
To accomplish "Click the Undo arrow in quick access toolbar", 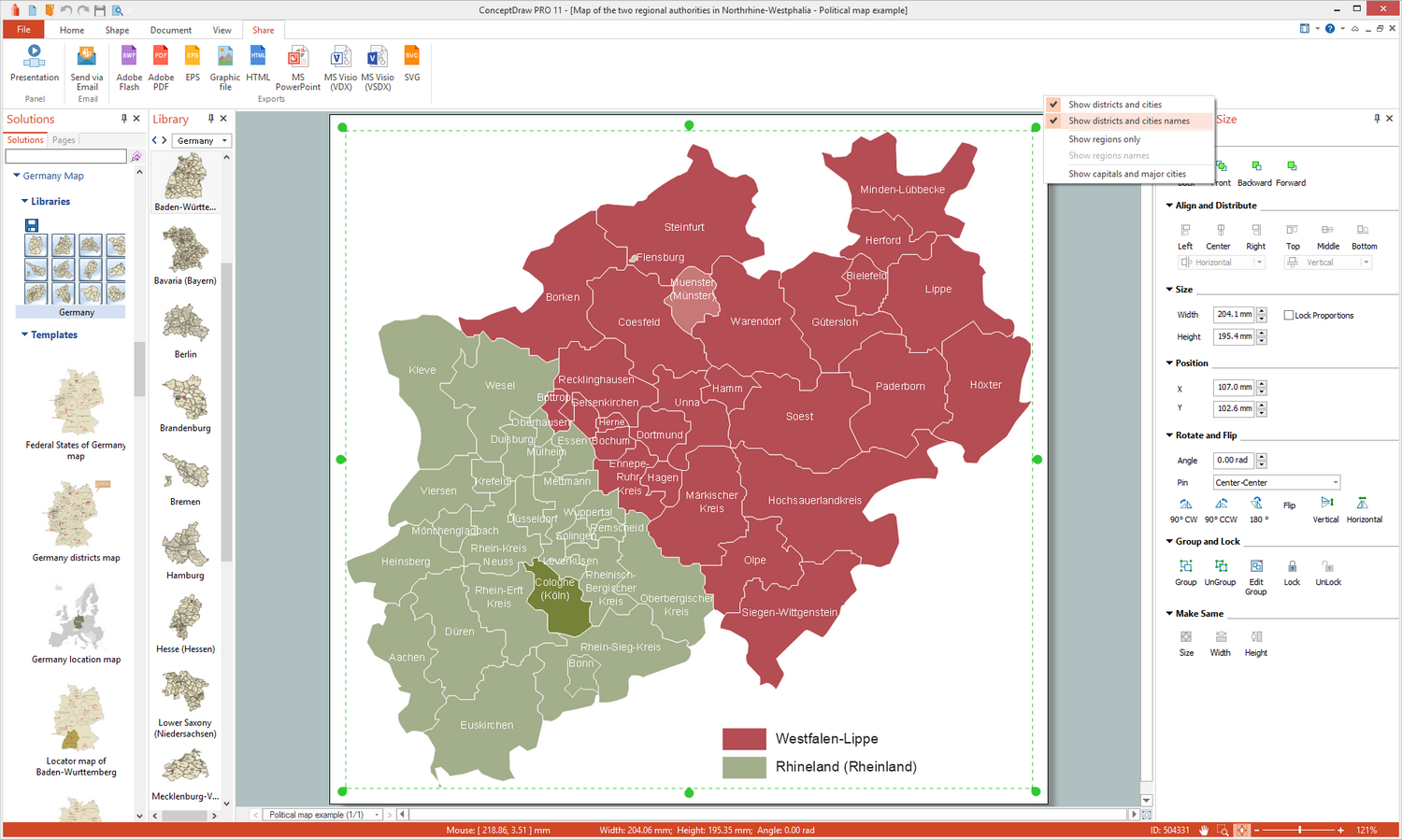I will [x=65, y=10].
